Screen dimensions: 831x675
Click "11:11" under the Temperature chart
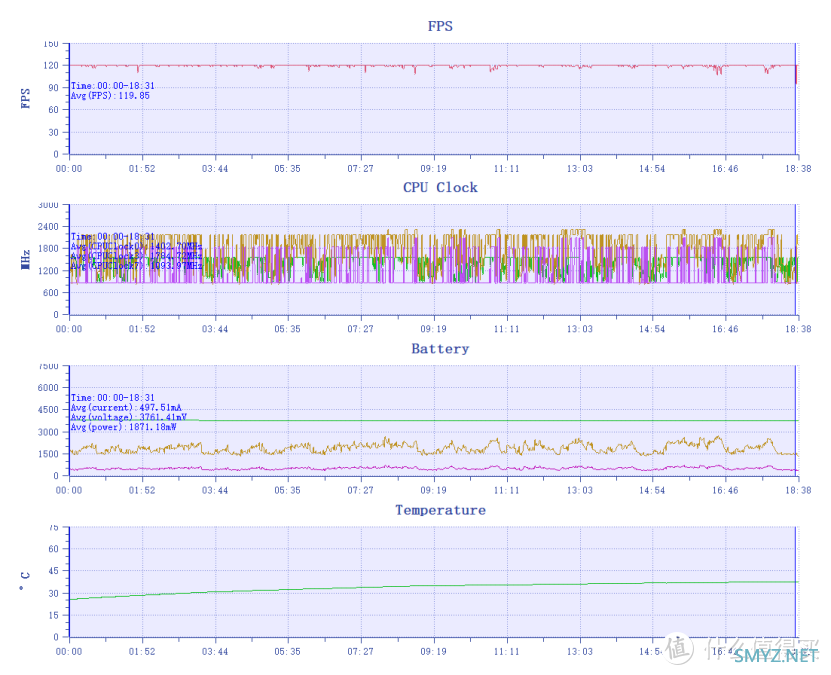click(507, 652)
